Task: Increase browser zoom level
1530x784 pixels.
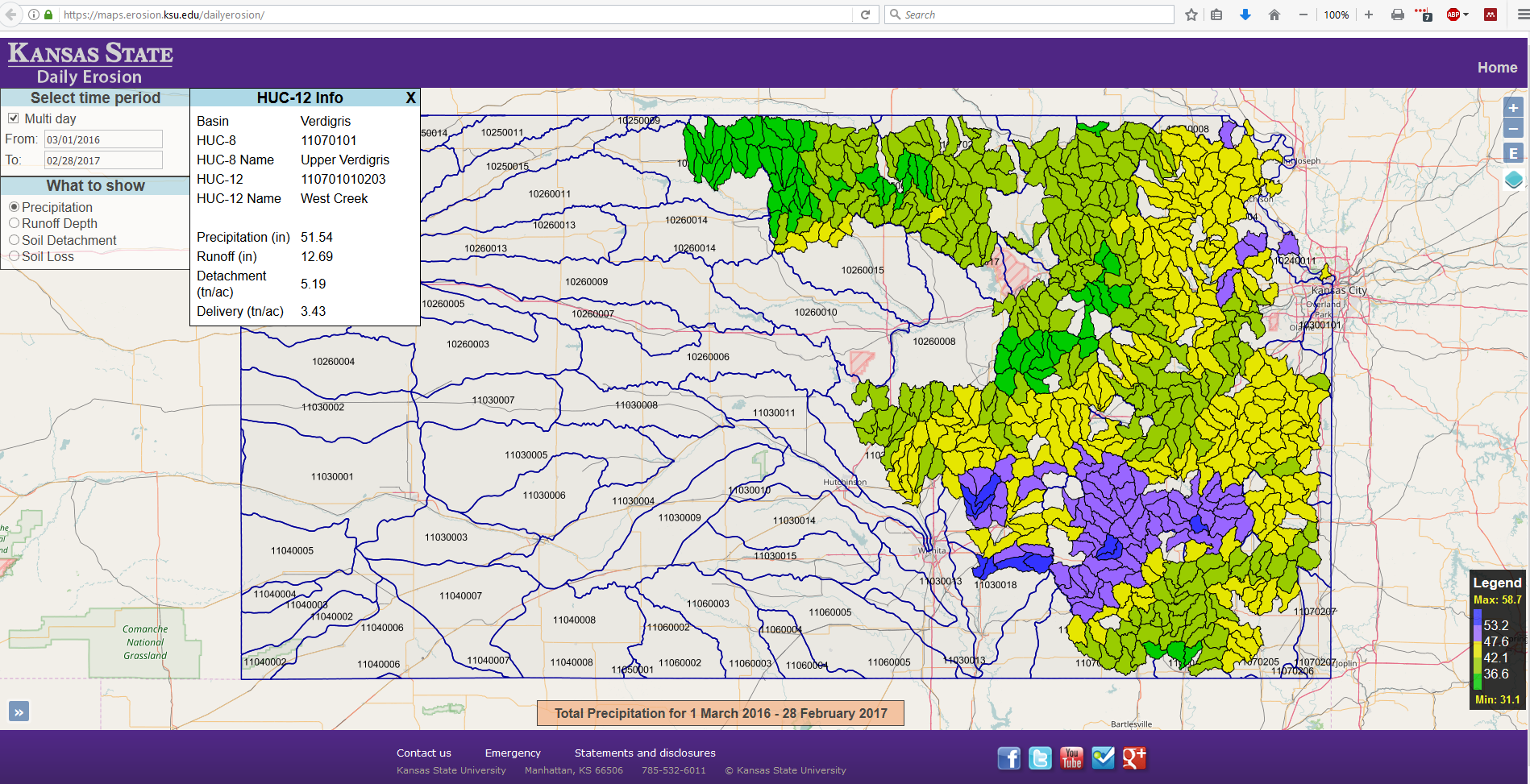Action: pyautogui.click(x=1369, y=15)
